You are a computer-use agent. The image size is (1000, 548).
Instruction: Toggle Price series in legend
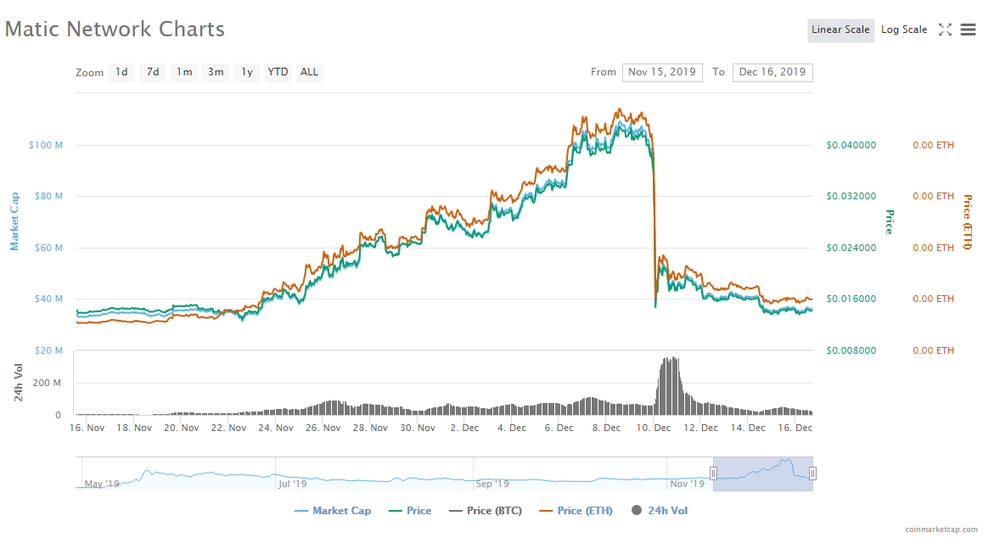point(410,510)
